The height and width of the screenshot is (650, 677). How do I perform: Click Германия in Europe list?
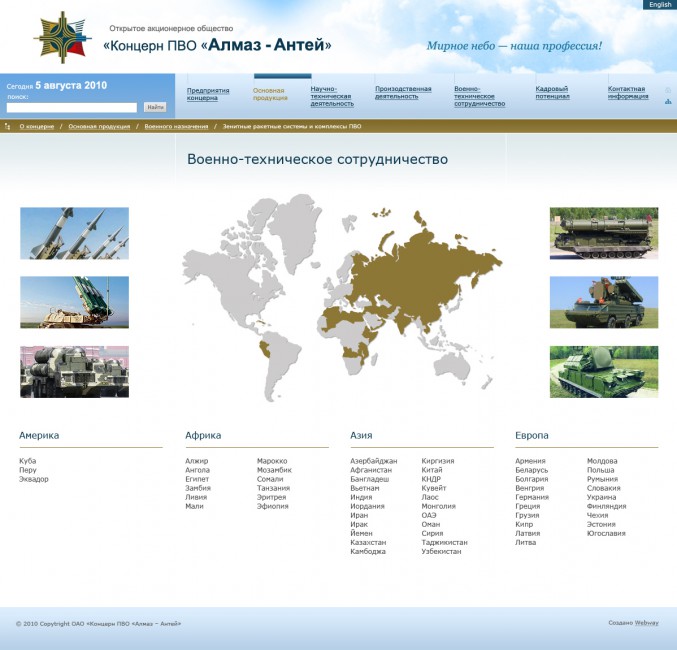pyautogui.click(x=532, y=497)
